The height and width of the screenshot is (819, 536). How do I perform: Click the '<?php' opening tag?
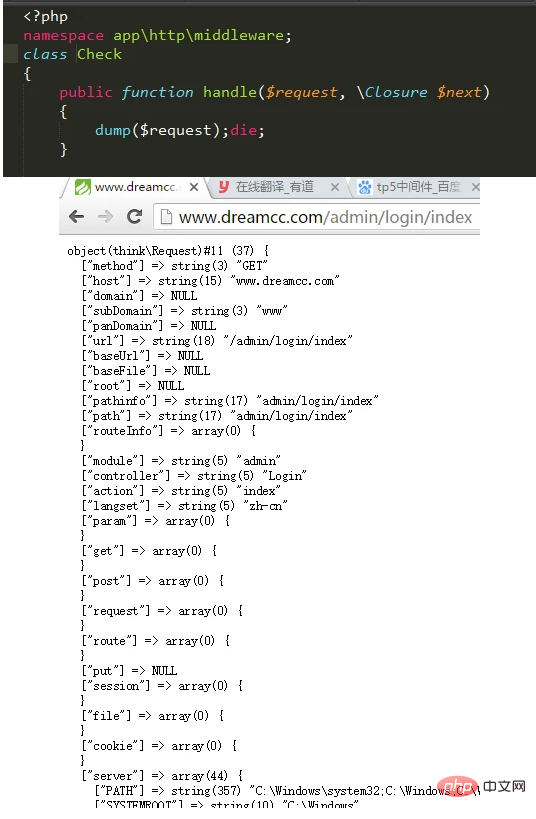pyautogui.click(x=45, y=17)
